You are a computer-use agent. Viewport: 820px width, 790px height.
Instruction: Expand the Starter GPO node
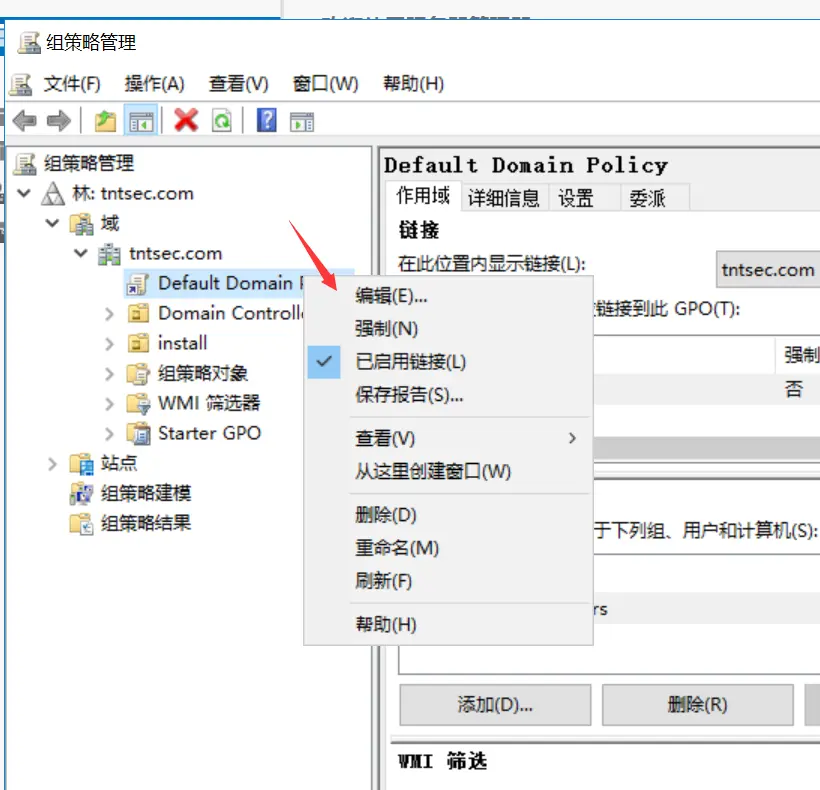click(109, 433)
